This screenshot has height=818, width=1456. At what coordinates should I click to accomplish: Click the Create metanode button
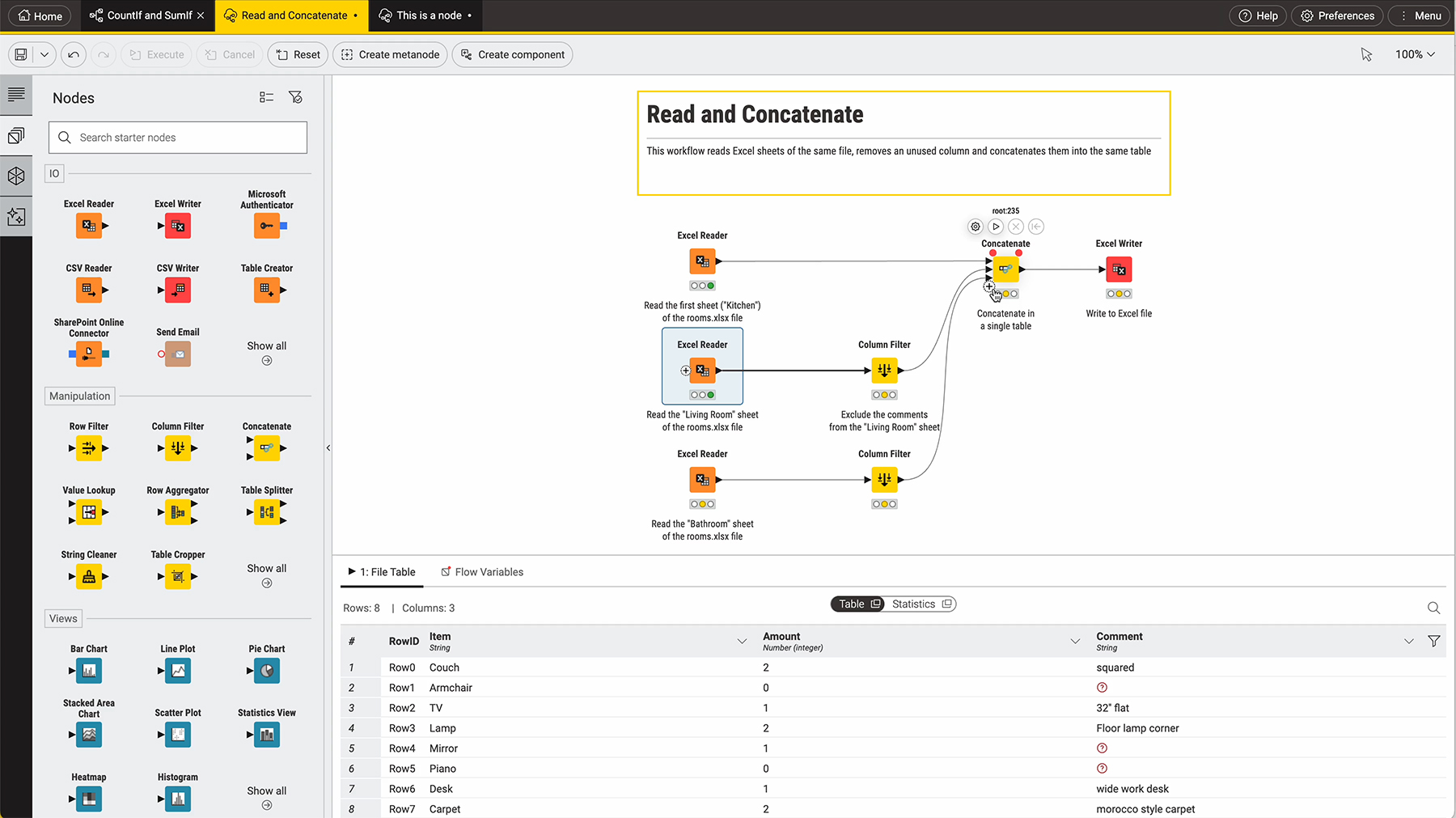pos(391,55)
